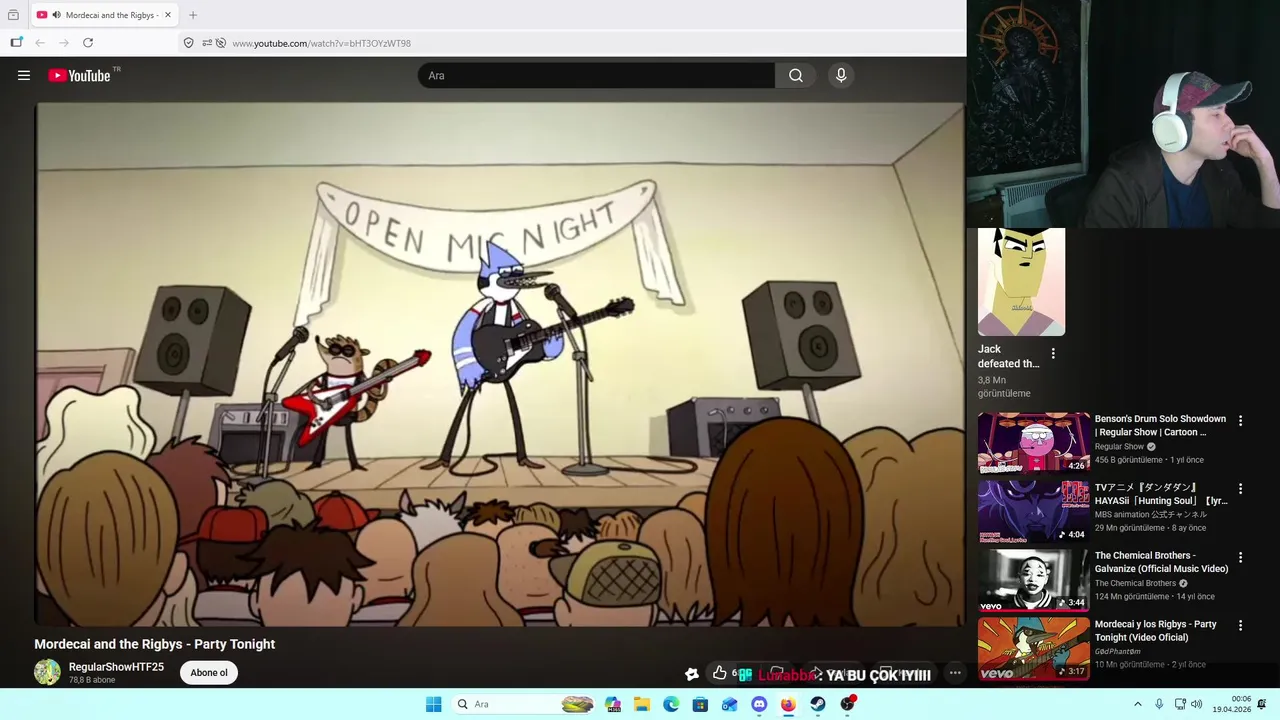Screen dimensions: 1280x720
Task: Click the sparkle icon beside the like button
Action: [691, 674]
